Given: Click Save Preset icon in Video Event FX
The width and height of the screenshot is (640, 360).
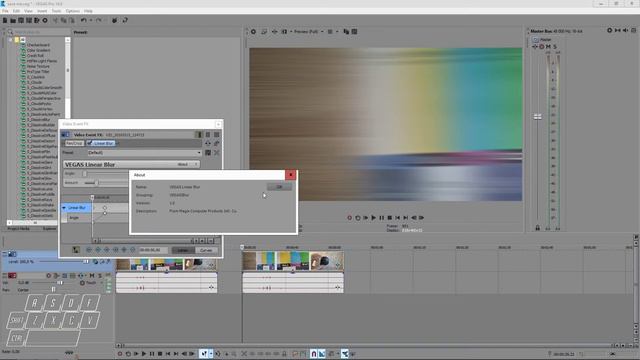Looking at the screenshot, I should (208, 153).
